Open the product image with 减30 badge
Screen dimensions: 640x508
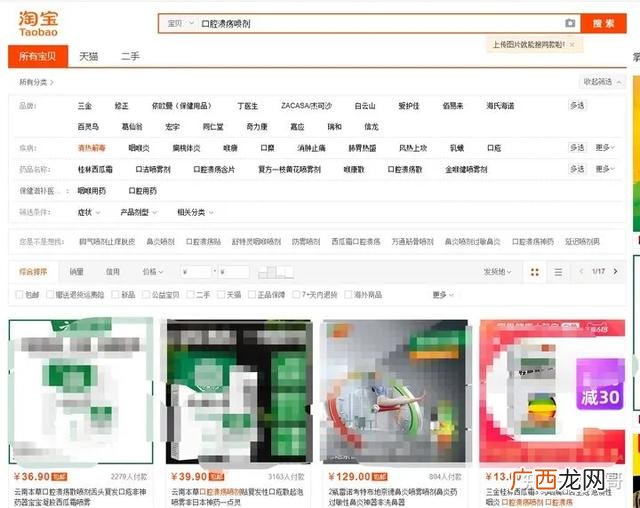click(552, 392)
